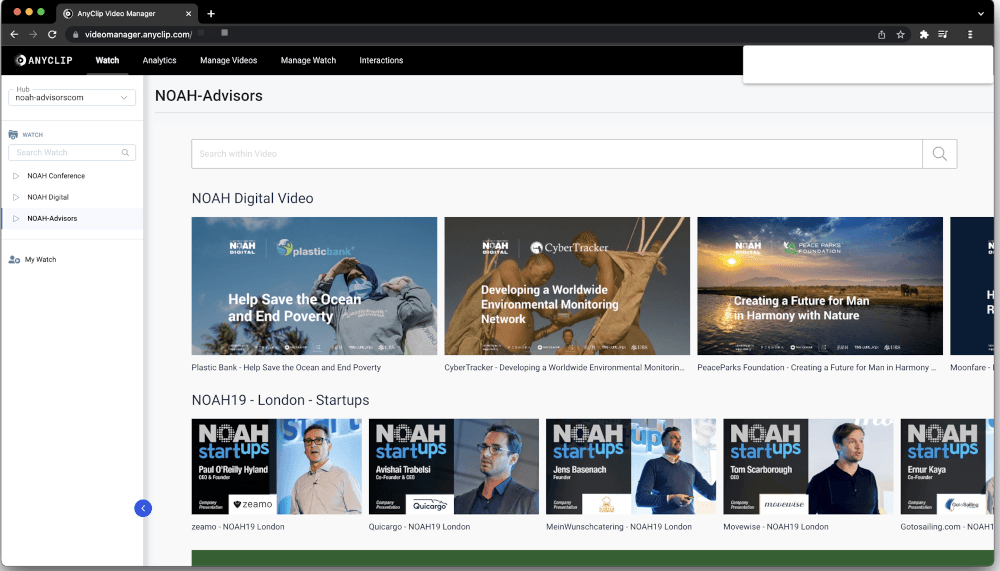Select NOAH Digital in sidebar
This screenshot has height=571, width=1000.
pyautogui.click(x=48, y=197)
